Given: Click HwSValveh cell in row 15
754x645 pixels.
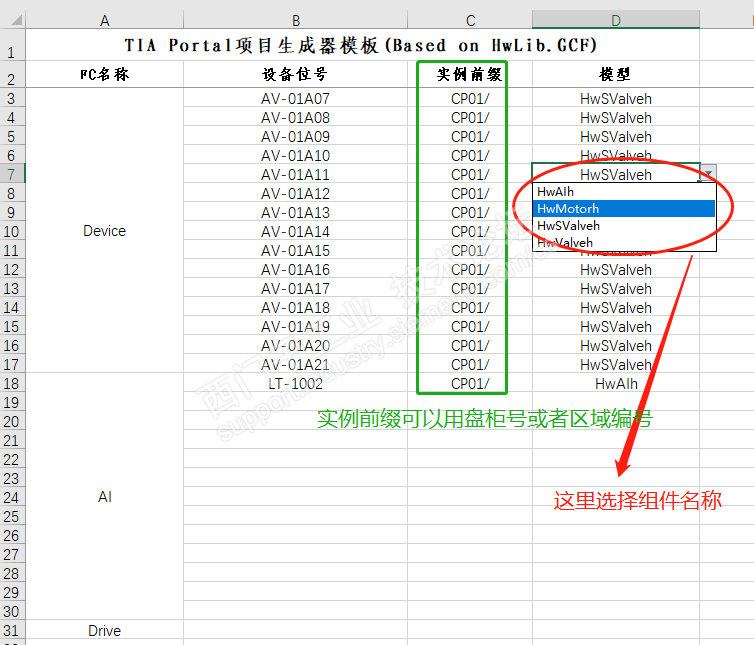Looking at the screenshot, I should tap(616, 326).
